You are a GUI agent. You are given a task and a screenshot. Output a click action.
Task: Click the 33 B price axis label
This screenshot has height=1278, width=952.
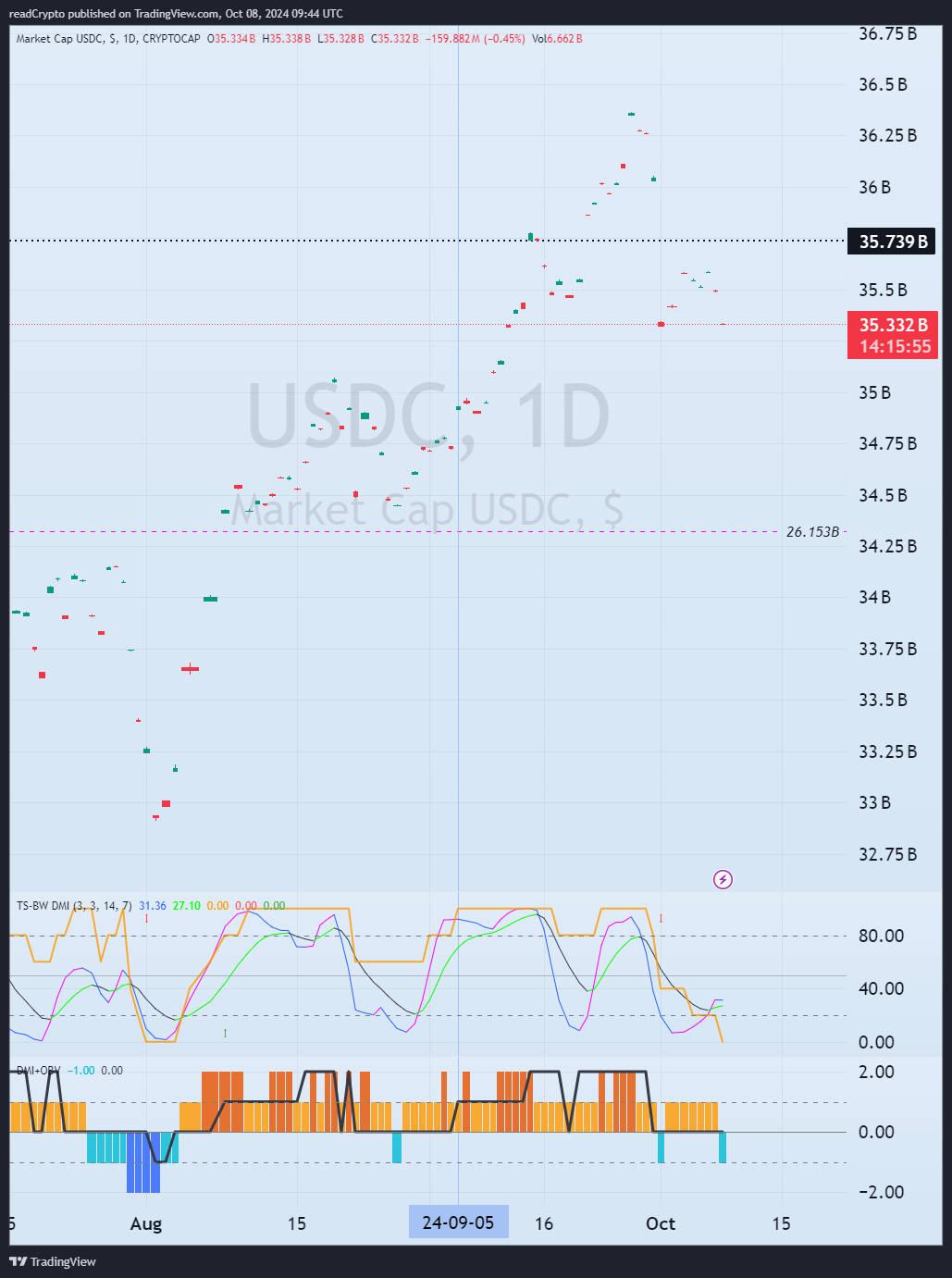(874, 802)
